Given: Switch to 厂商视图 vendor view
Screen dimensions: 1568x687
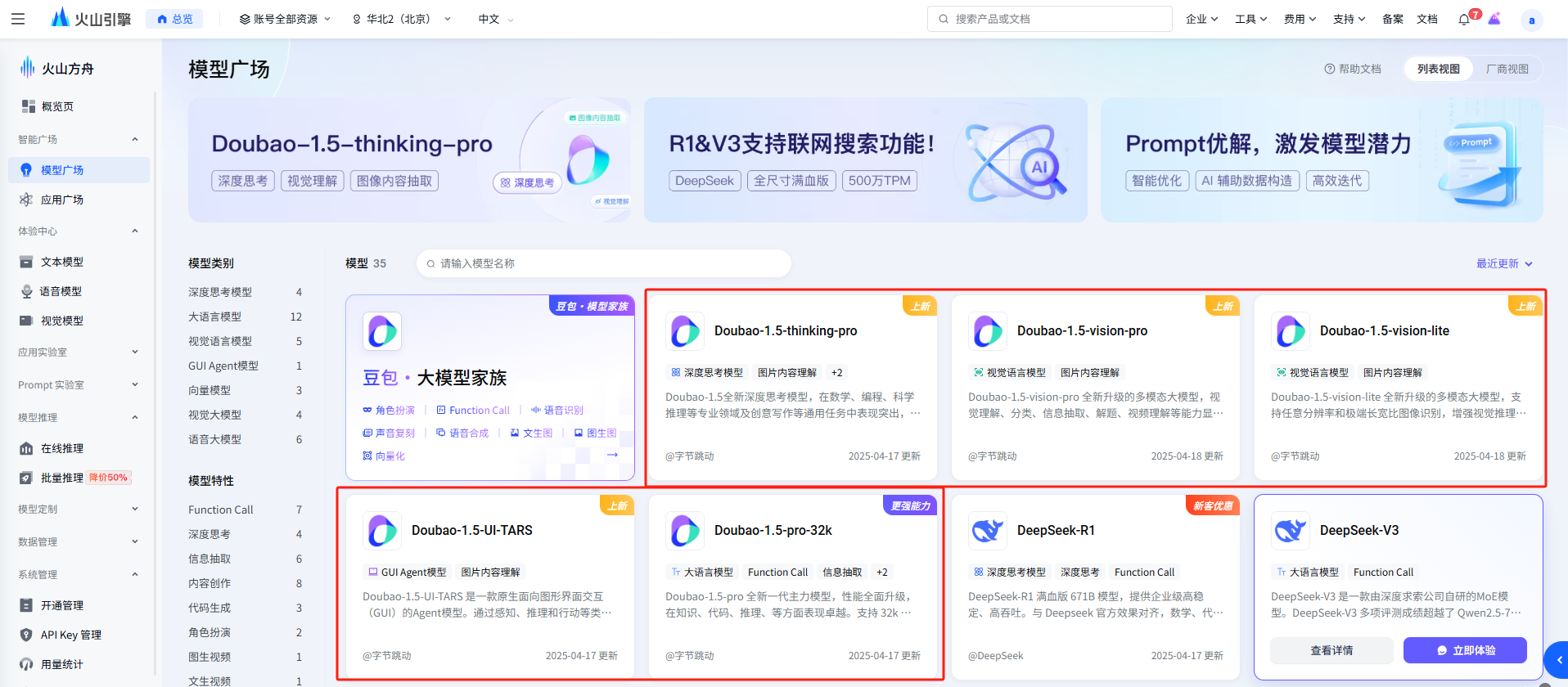Looking at the screenshot, I should click(1507, 69).
